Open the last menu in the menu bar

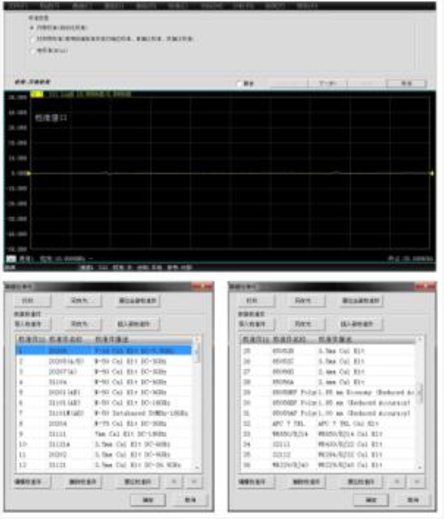307,6
